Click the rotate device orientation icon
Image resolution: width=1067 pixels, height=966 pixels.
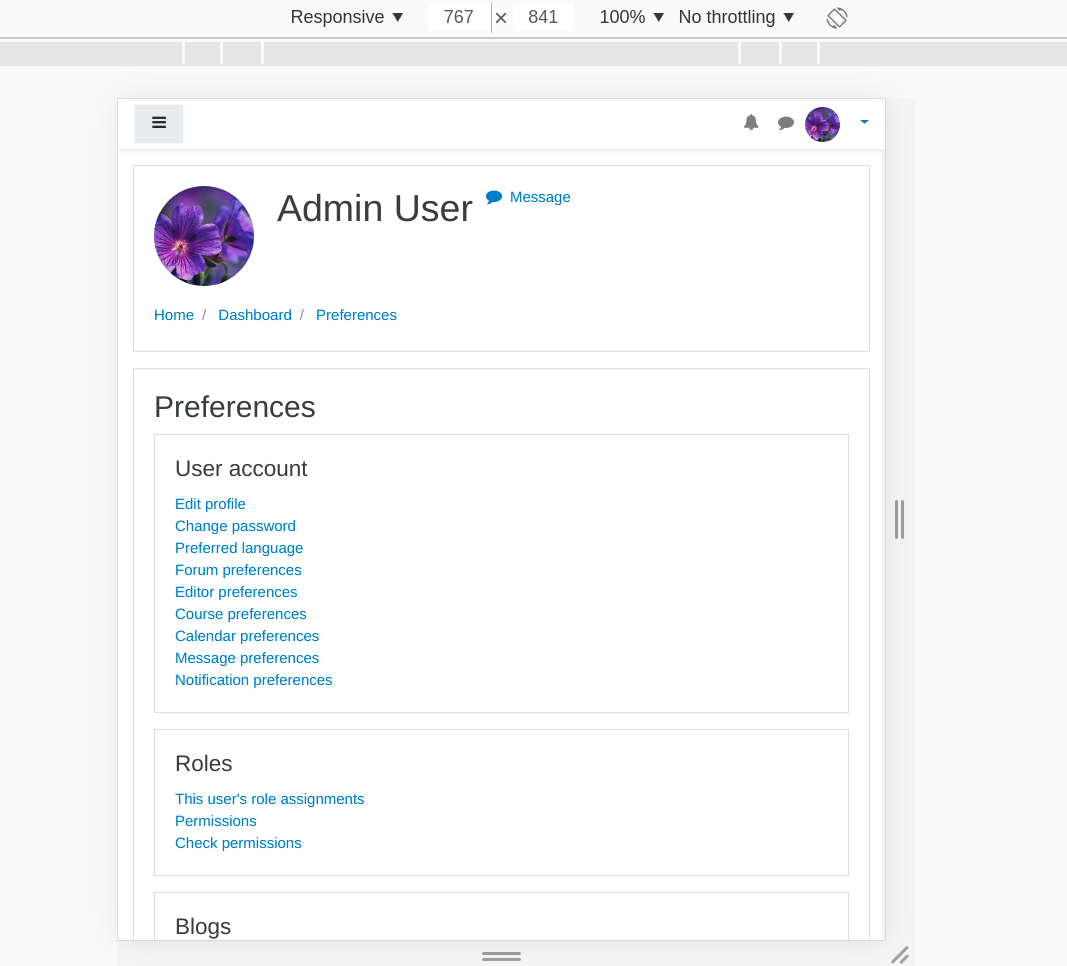837,18
